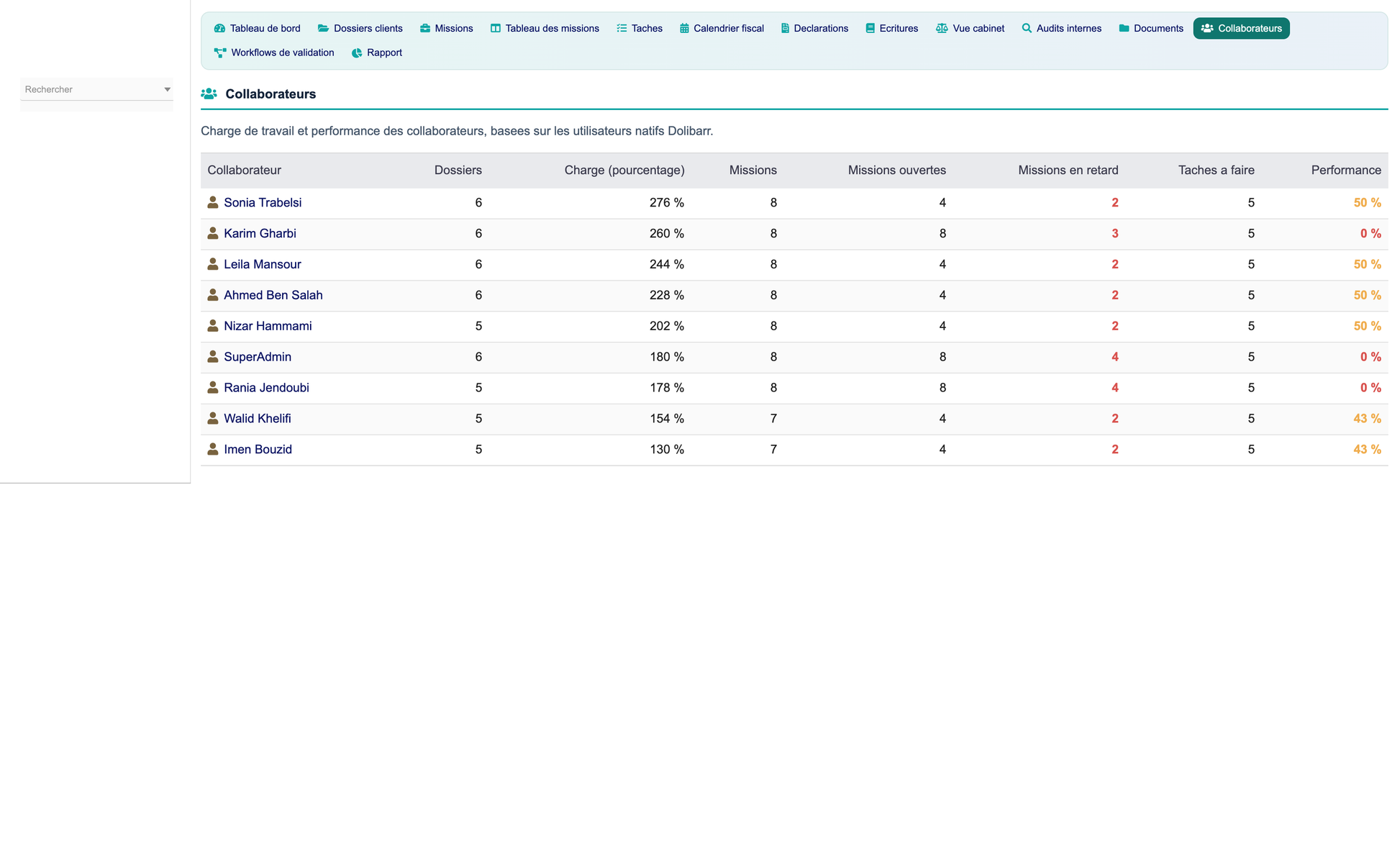Click the Documents folder icon
The image size is (1400, 867).
[1124, 29]
